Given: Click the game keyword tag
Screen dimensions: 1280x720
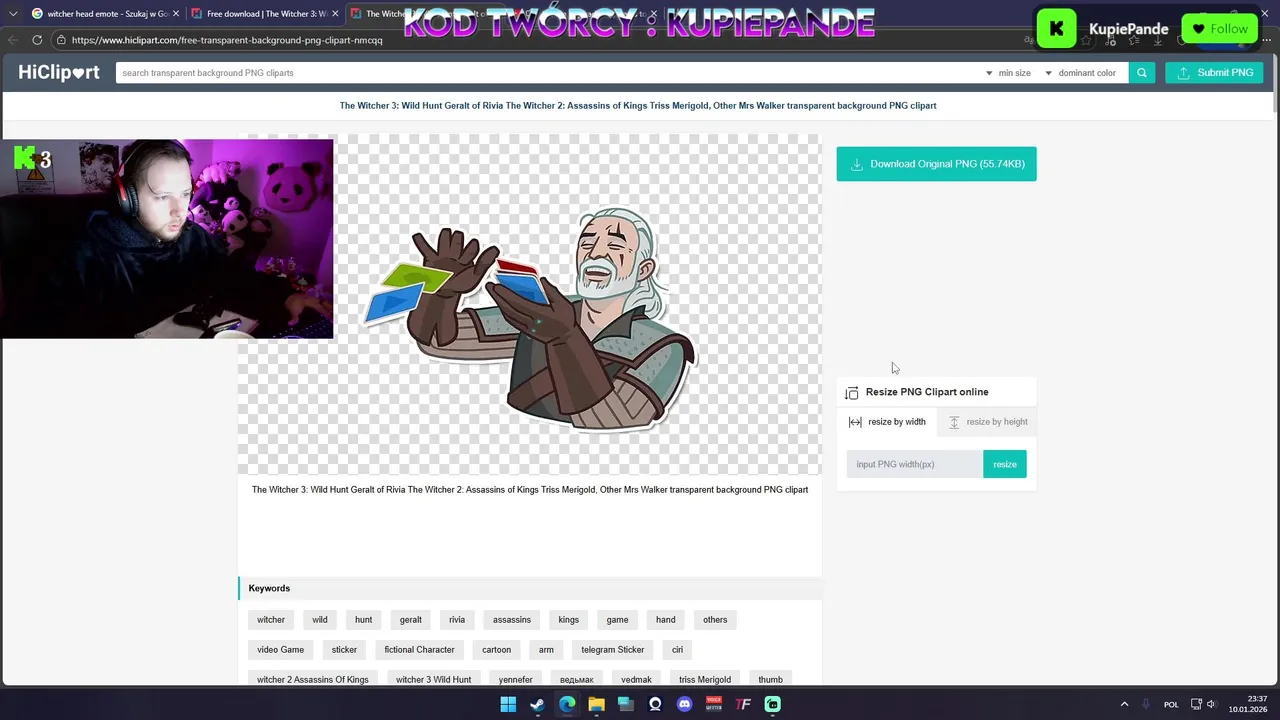Looking at the screenshot, I should point(618,620).
